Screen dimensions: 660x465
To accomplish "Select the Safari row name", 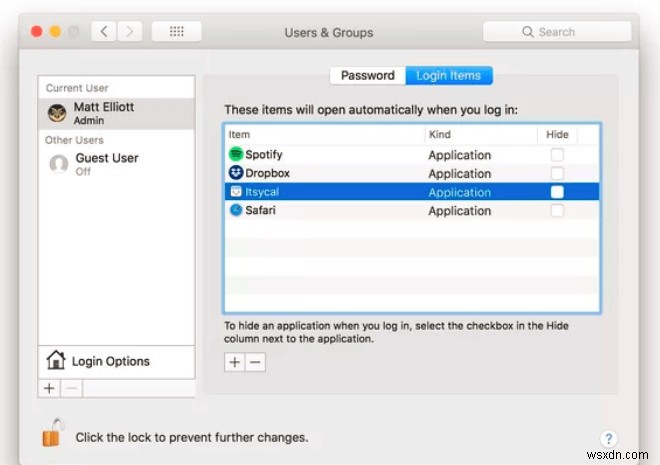I will point(260,210).
